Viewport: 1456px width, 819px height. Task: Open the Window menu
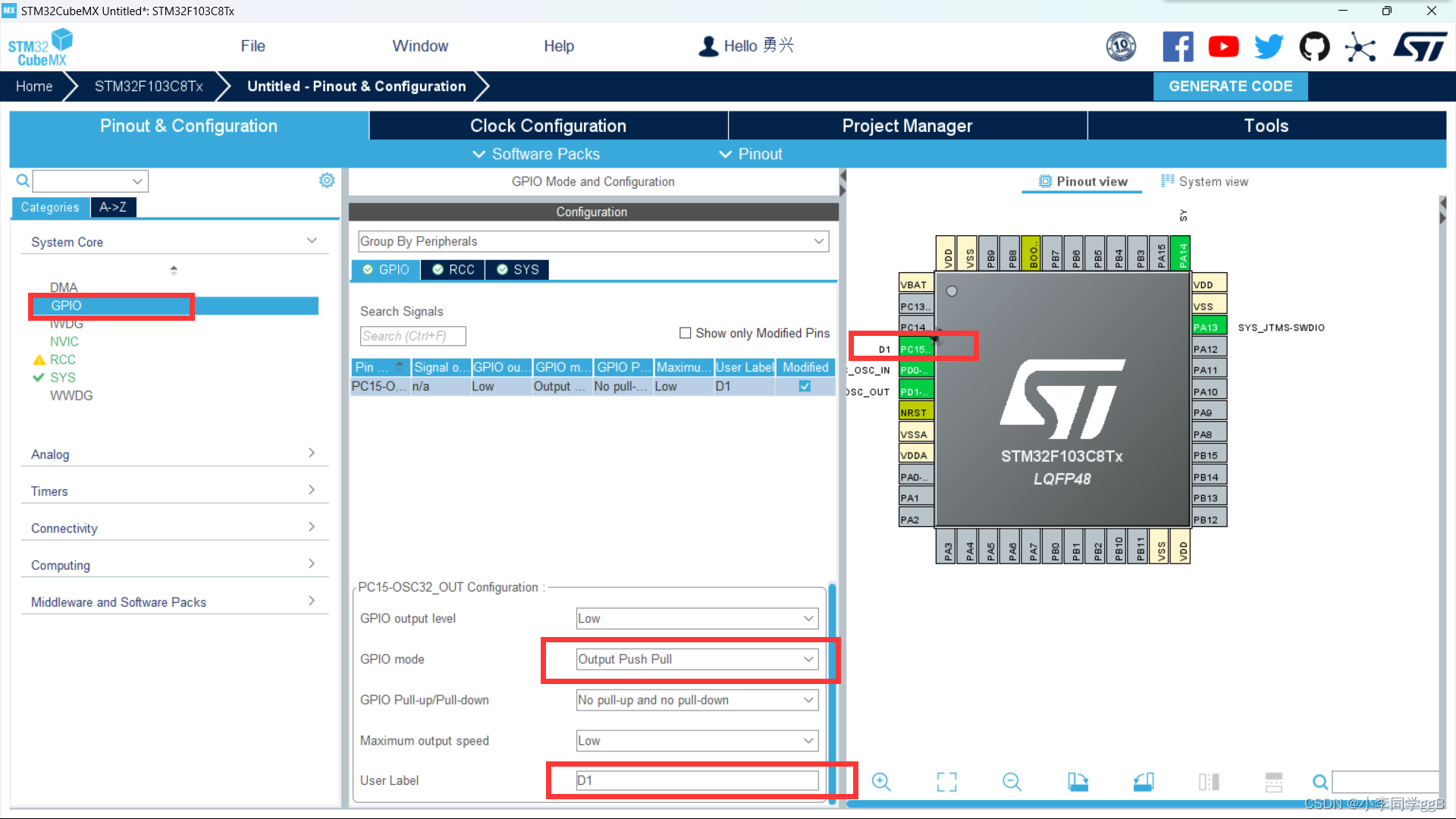coord(420,45)
